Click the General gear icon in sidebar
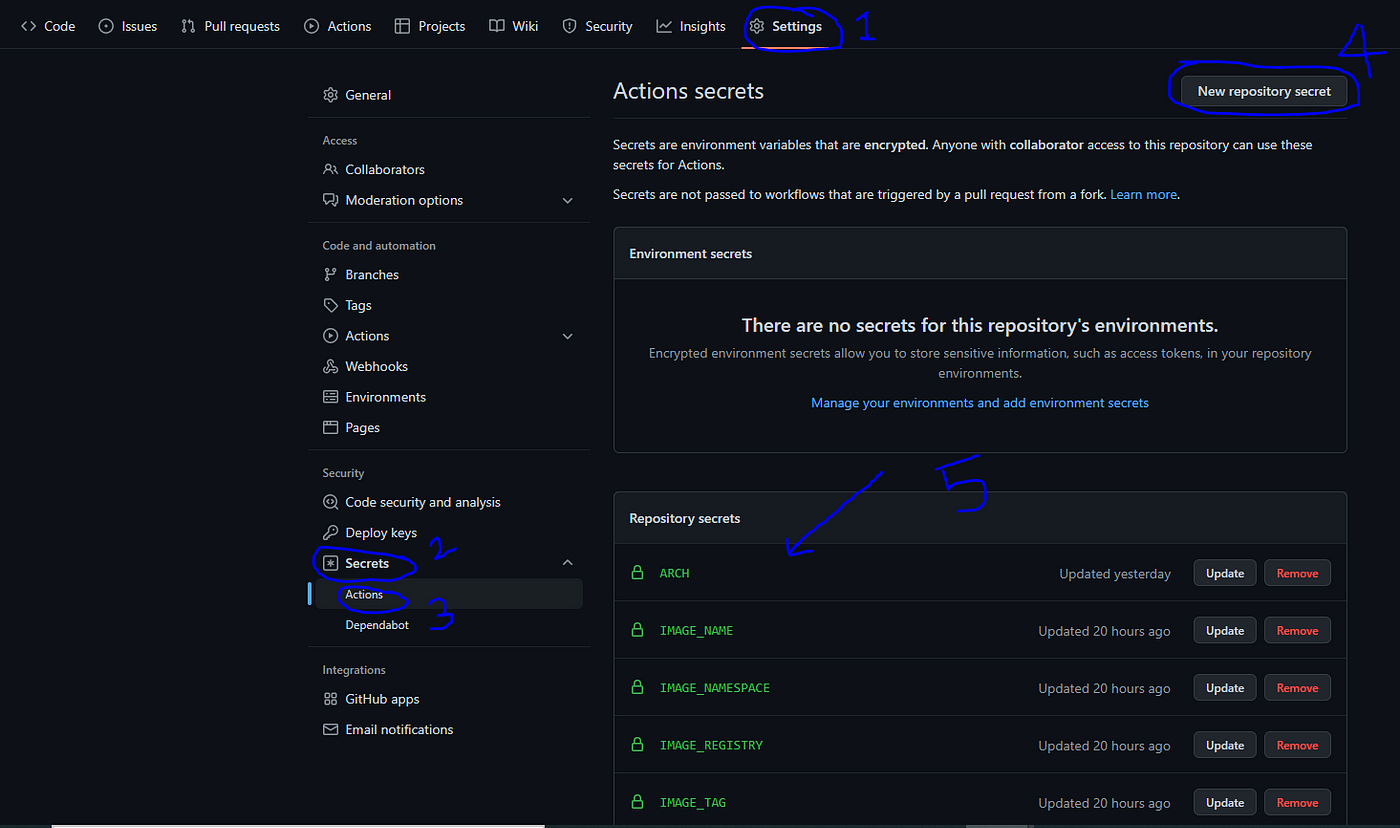 pos(330,95)
